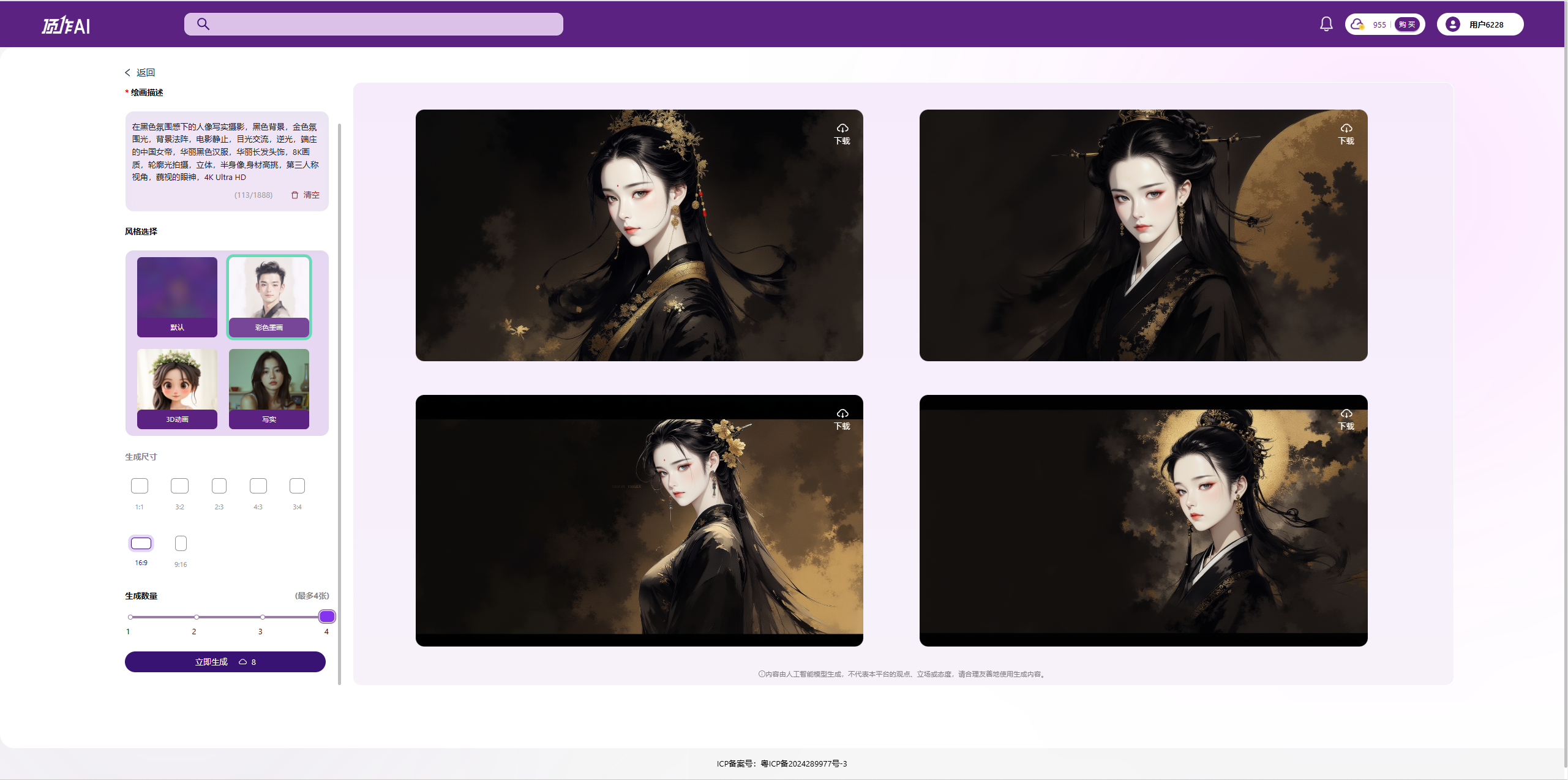Open the 用户6228 account menu
1568x780 pixels.
(x=1486, y=24)
